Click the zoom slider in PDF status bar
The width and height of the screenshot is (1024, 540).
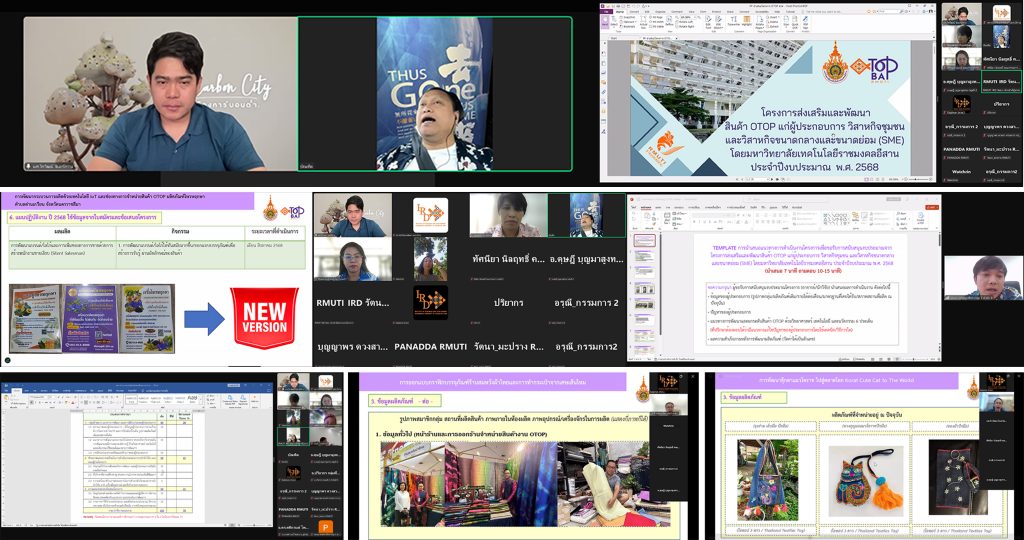pyautogui.click(x=915, y=181)
